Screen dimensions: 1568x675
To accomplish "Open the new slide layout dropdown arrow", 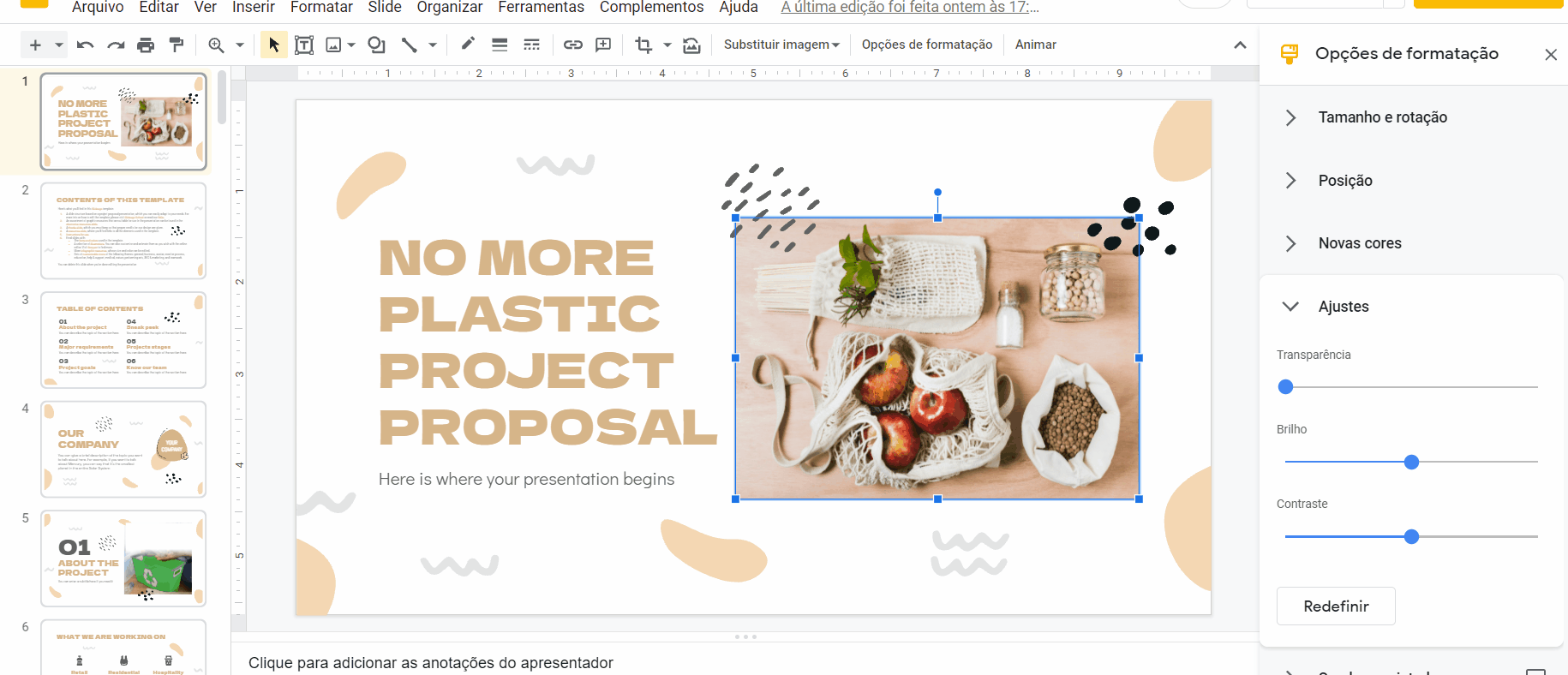I will (59, 45).
